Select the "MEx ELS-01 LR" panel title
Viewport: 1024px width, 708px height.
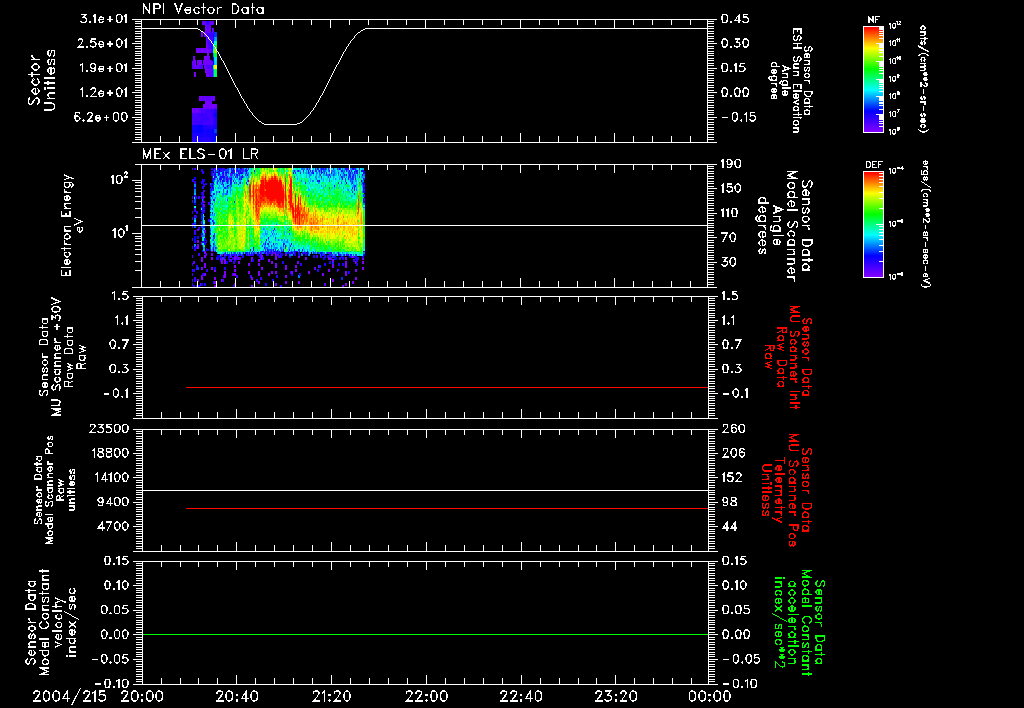tap(200, 154)
